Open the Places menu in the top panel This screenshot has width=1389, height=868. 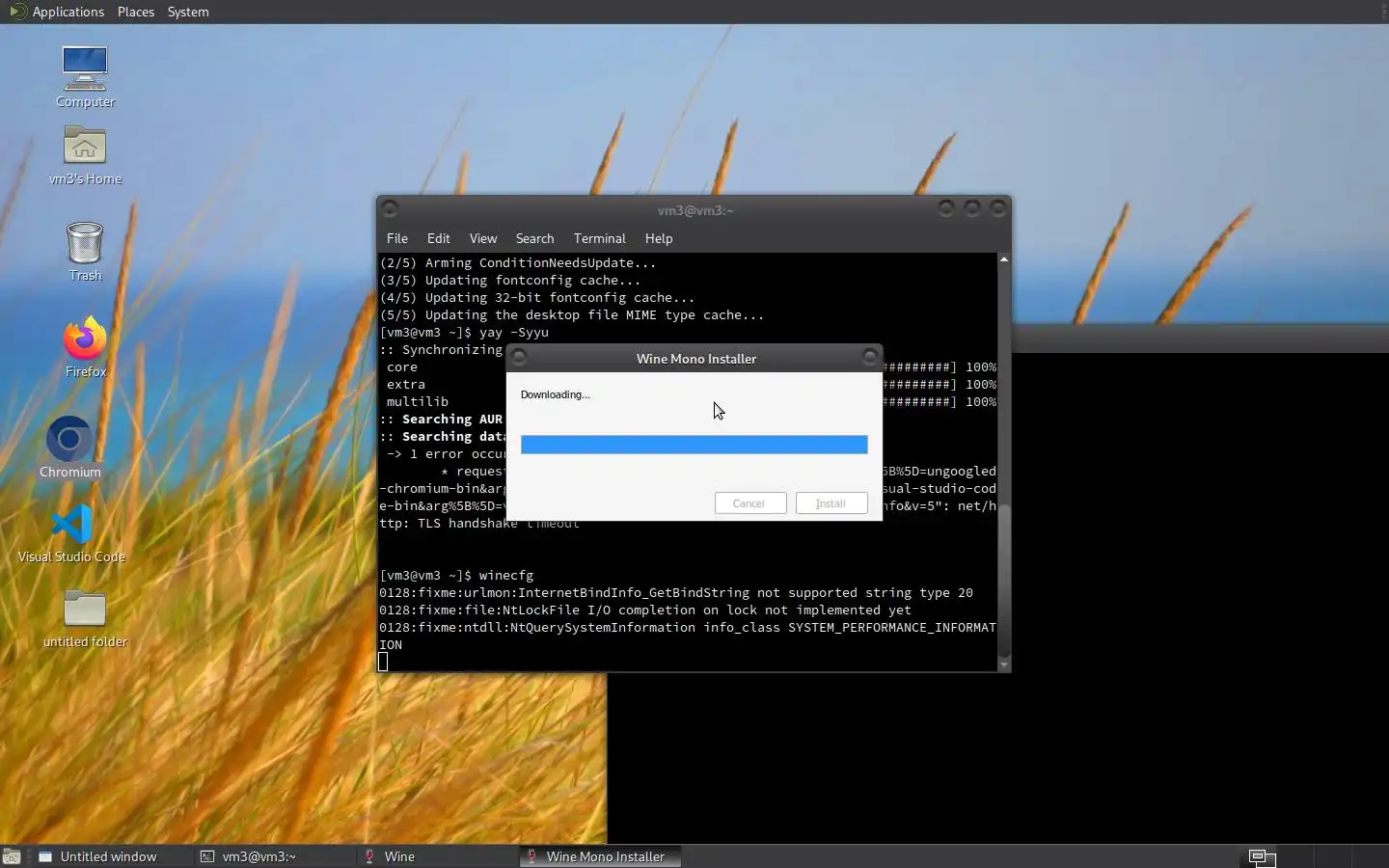[136, 12]
